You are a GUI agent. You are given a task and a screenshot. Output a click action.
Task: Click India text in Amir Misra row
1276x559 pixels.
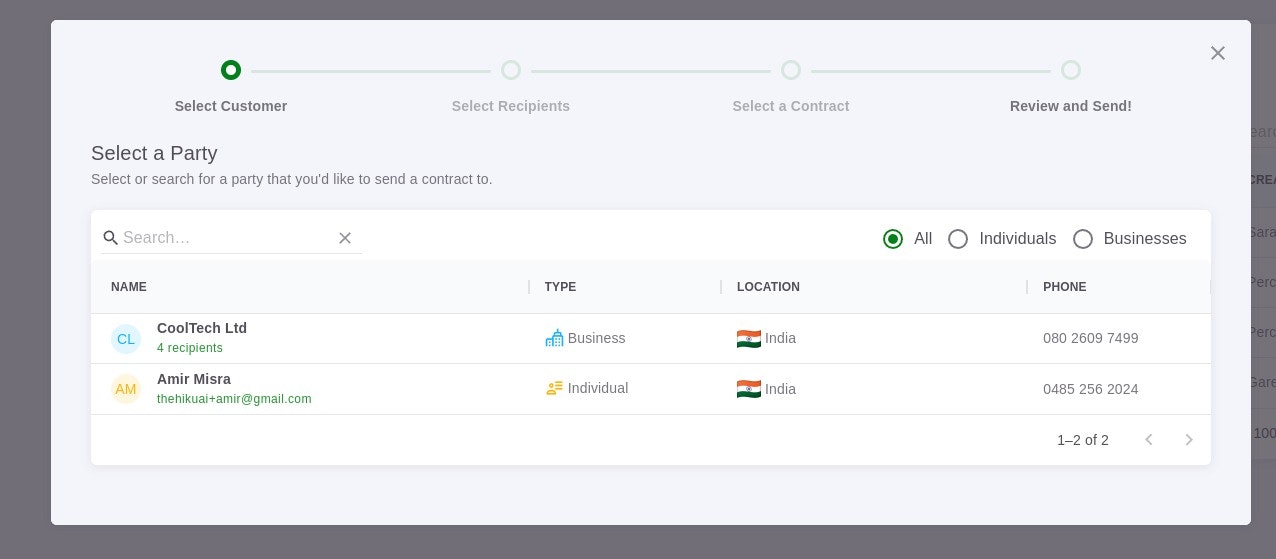point(781,389)
